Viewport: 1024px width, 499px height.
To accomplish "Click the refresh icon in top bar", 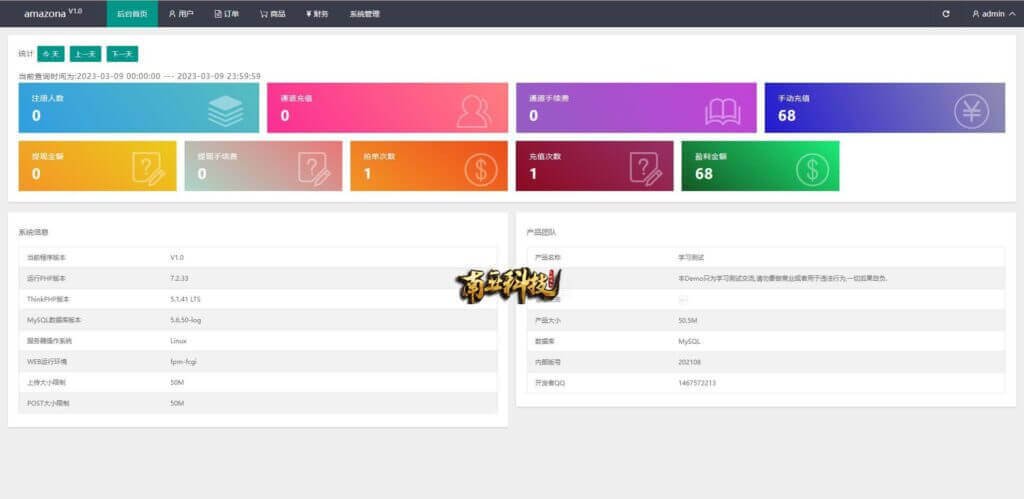I will (946, 14).
